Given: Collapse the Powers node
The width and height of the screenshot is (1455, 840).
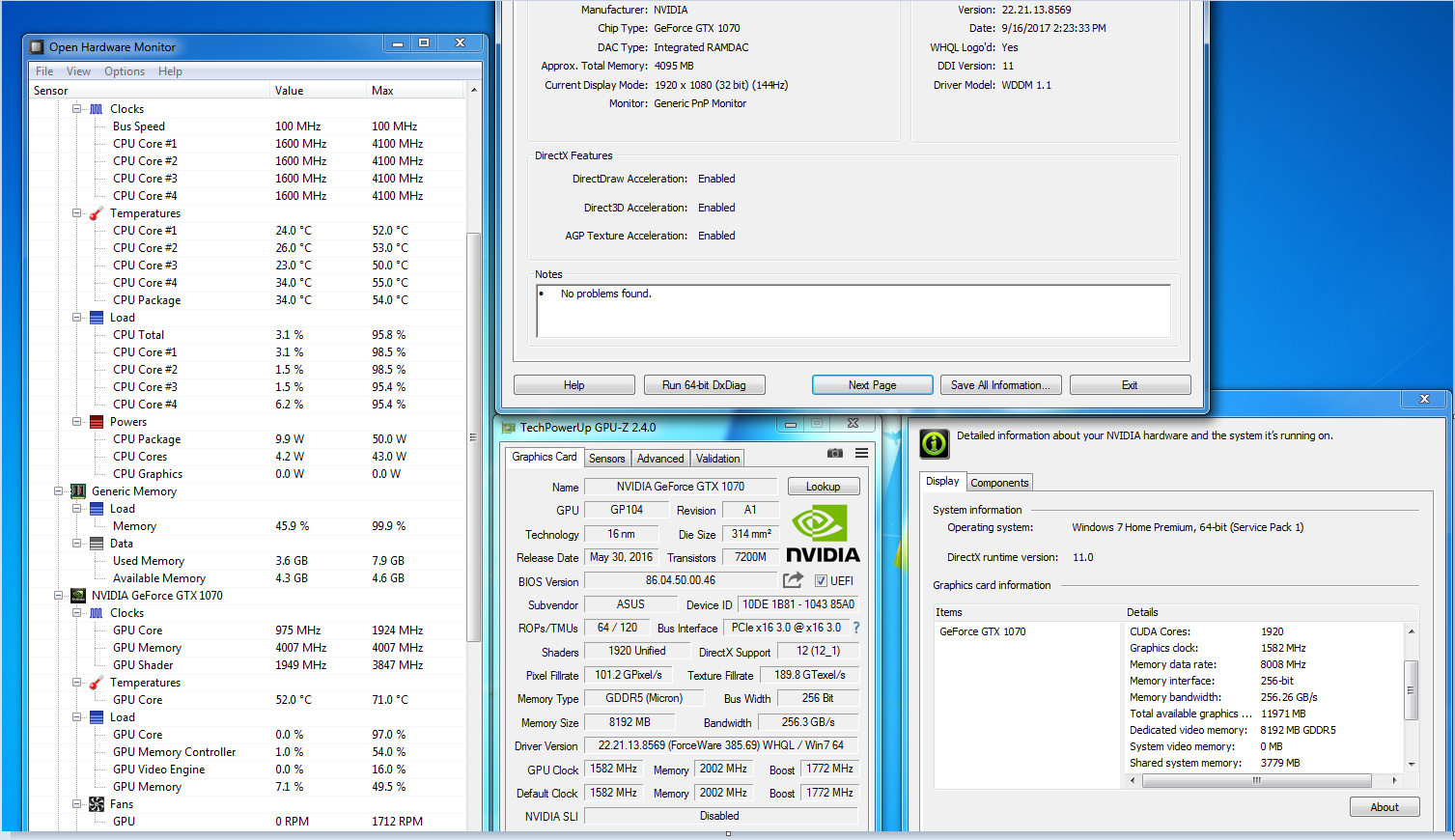Looking at the screenshot, I should click(x=76, y=422).
